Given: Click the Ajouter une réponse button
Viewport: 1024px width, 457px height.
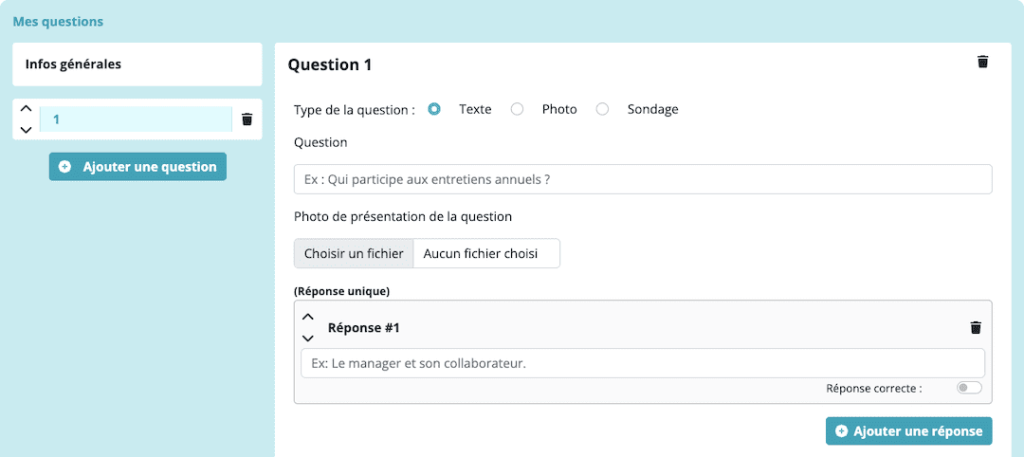Looking at the screenshot, I should [x=909, y=432].
